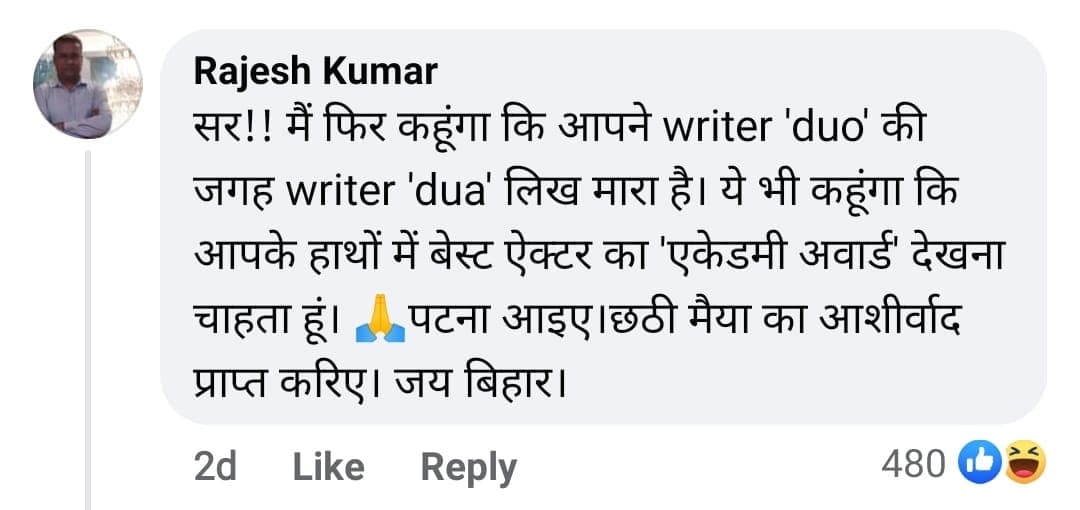Like Rajesh Kumar's comment
The height and width of the screenshot is (510, 1080).
tap(328, 466)
